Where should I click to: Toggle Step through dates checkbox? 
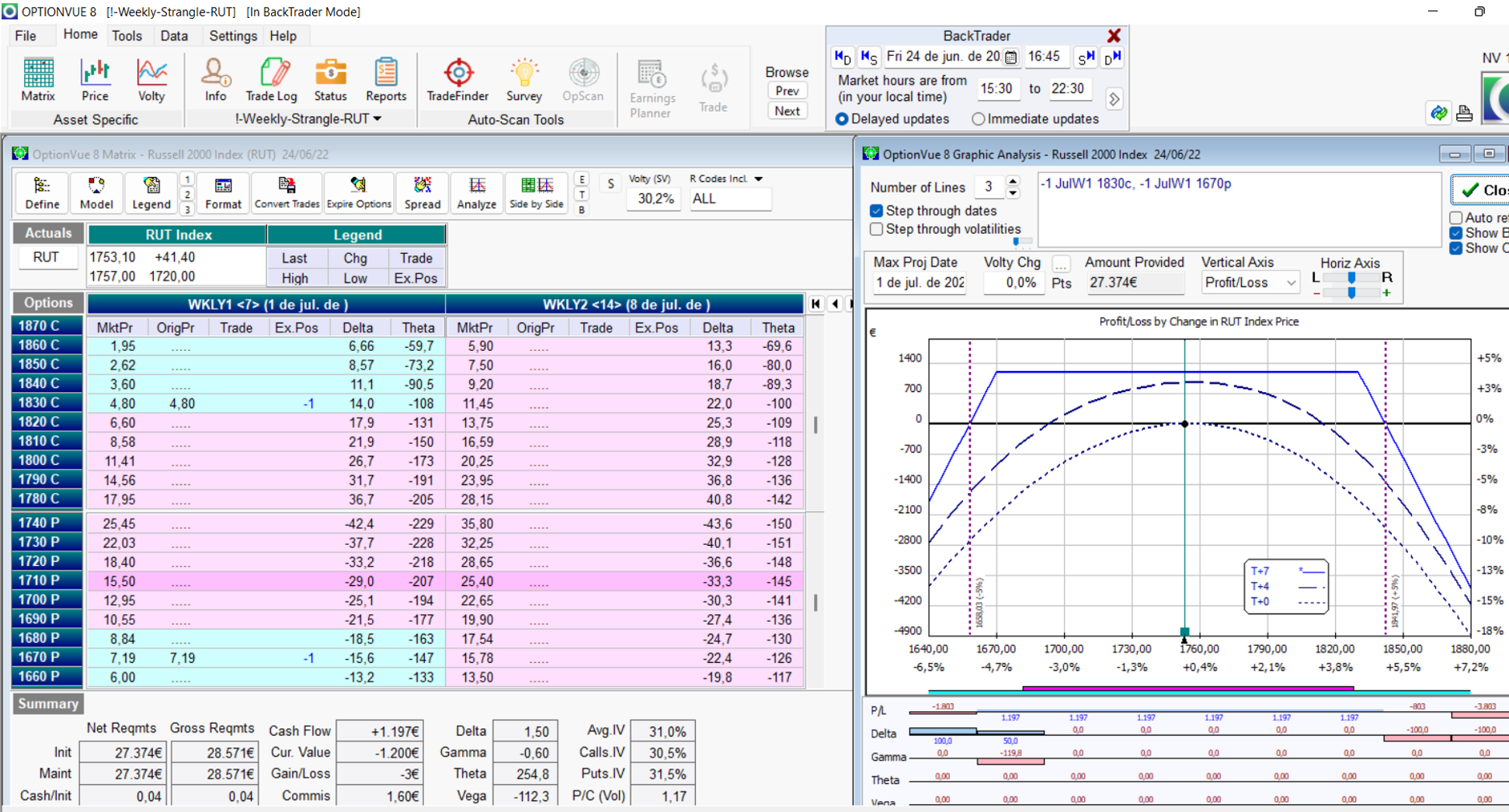point(877,210)
